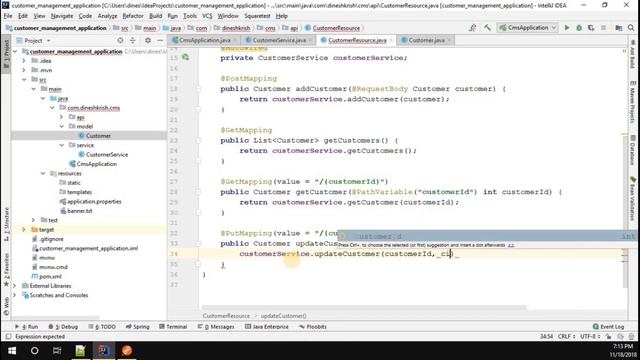Debug the application with the bug icon

click(579, 28)
